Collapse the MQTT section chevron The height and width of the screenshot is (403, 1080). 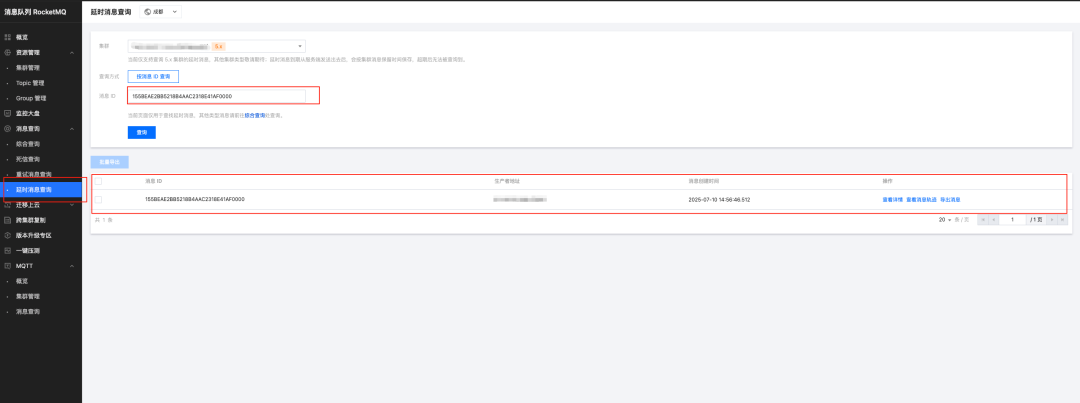tap(72, 266)
